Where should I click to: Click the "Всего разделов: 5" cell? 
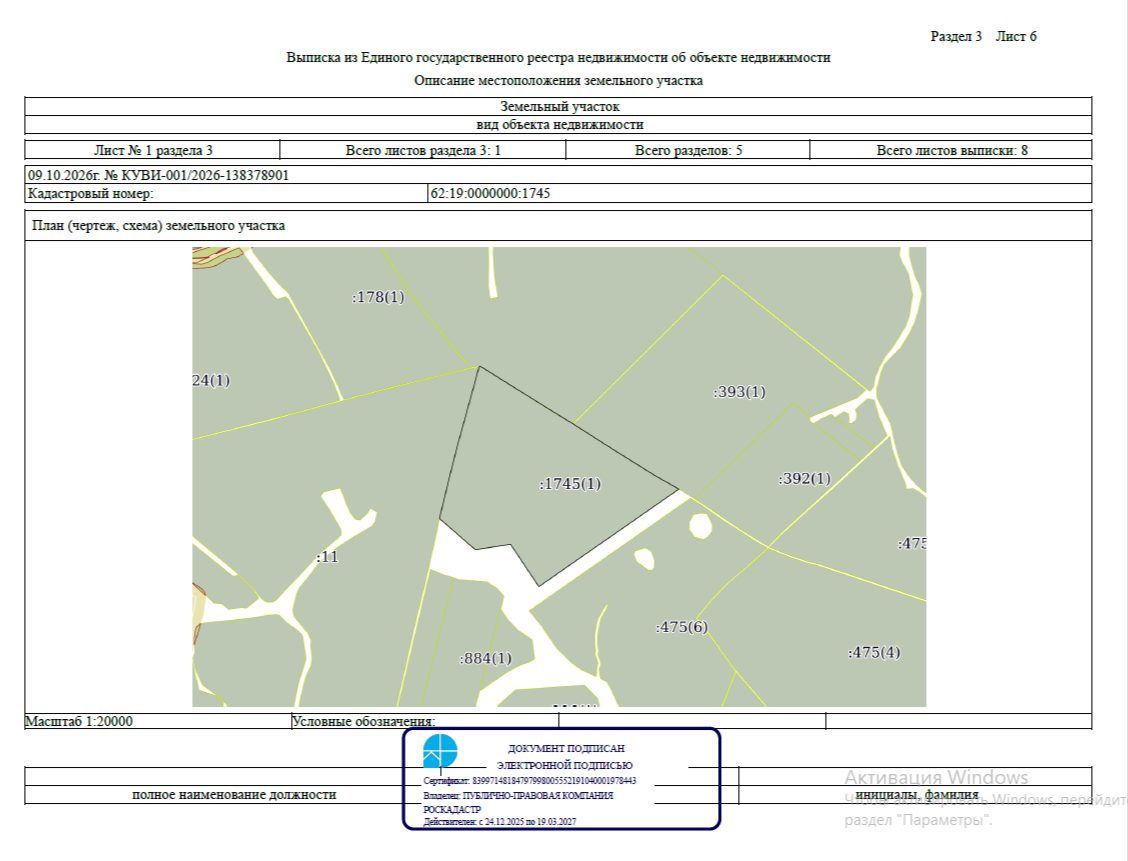point(688,150)
